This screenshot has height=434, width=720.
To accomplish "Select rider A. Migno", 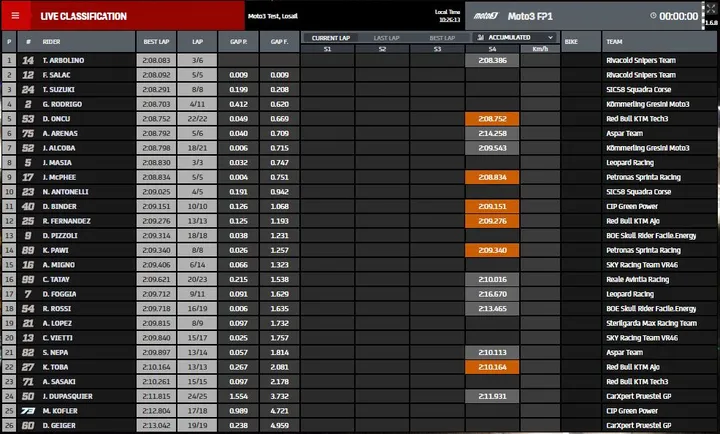I will pyautogui.click(x=58, y=265).
